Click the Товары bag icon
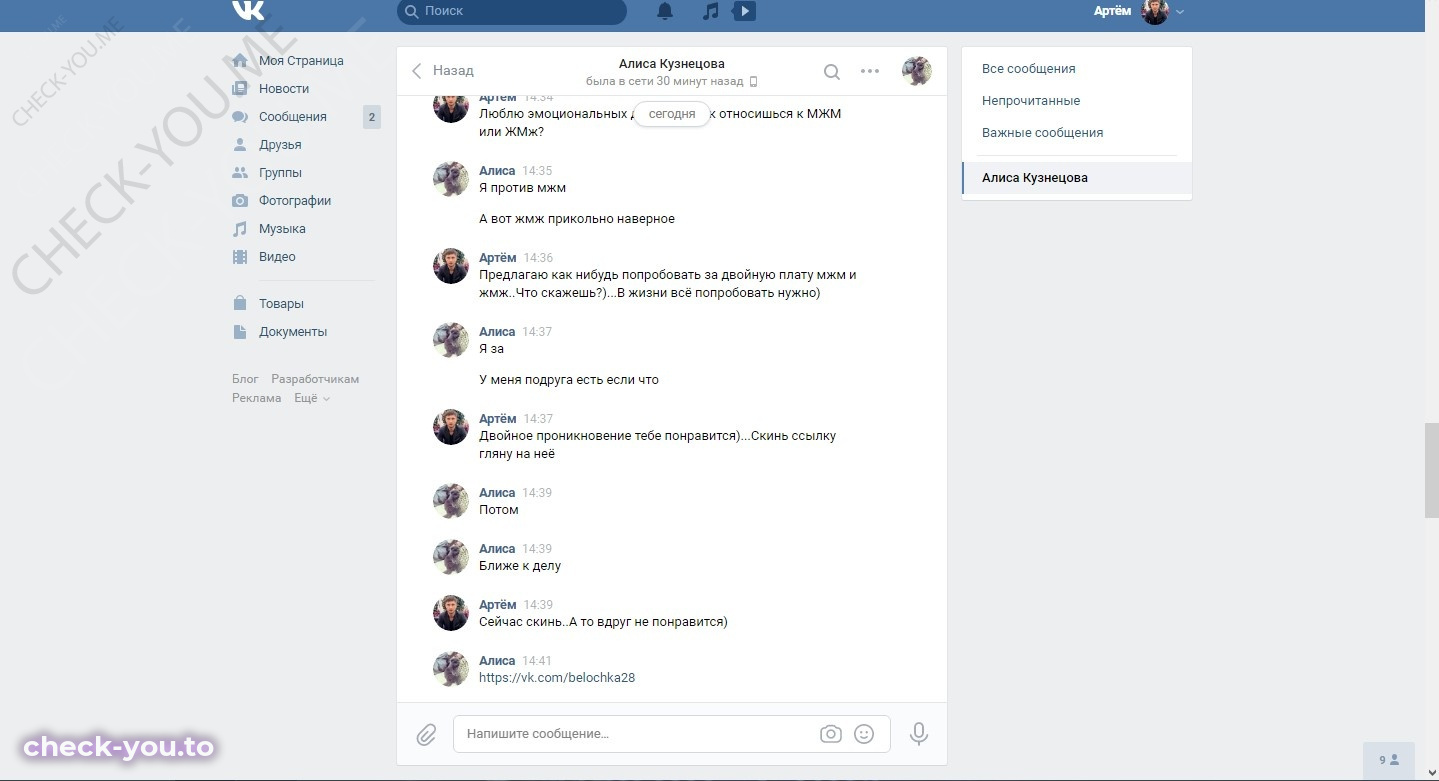 (240, 303)
